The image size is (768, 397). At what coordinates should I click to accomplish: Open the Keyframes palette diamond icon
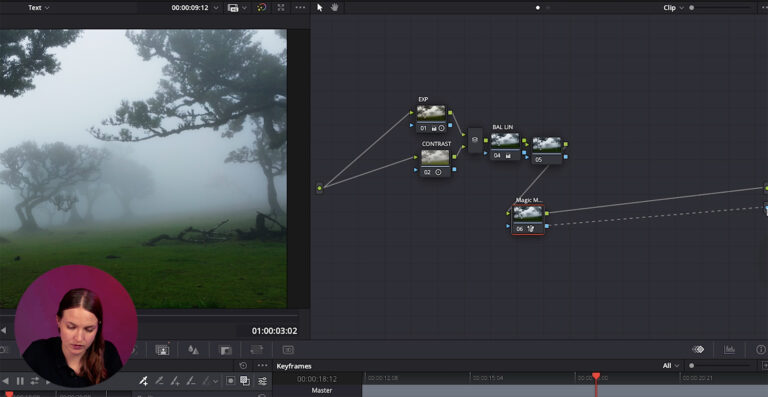click(x=698, y=350)
